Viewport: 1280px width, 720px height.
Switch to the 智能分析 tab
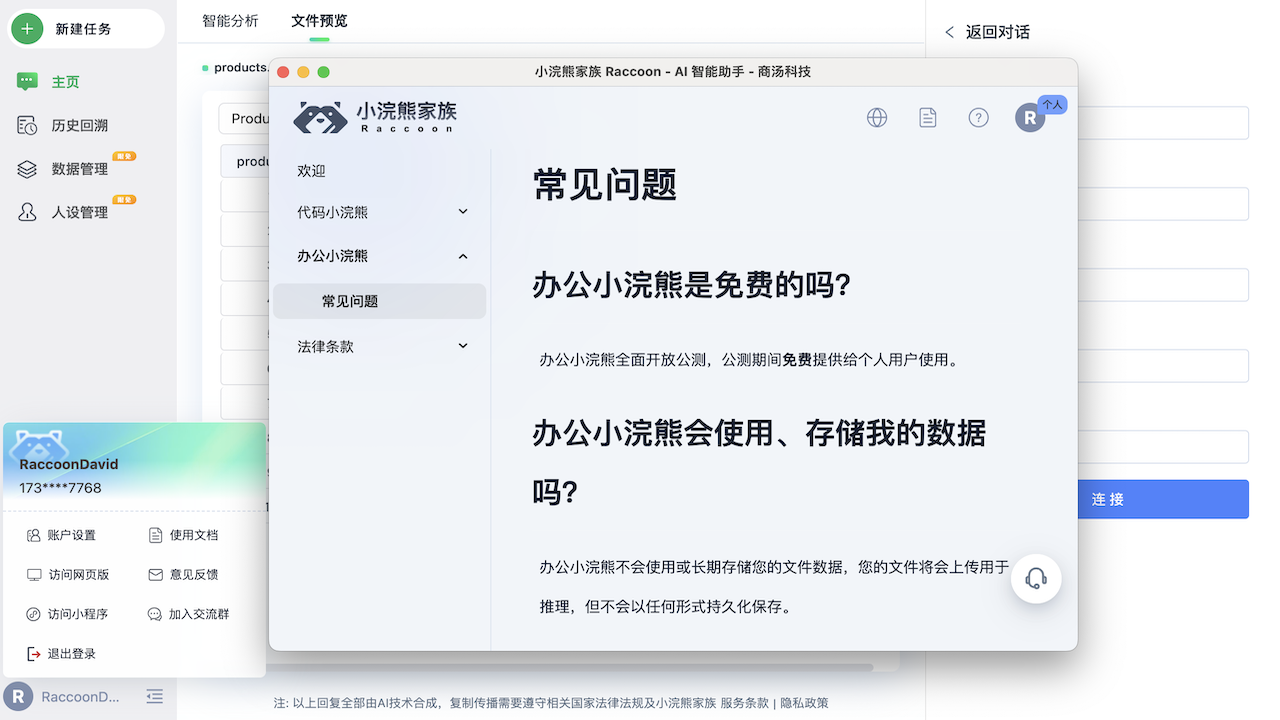(x=230, y=20)
